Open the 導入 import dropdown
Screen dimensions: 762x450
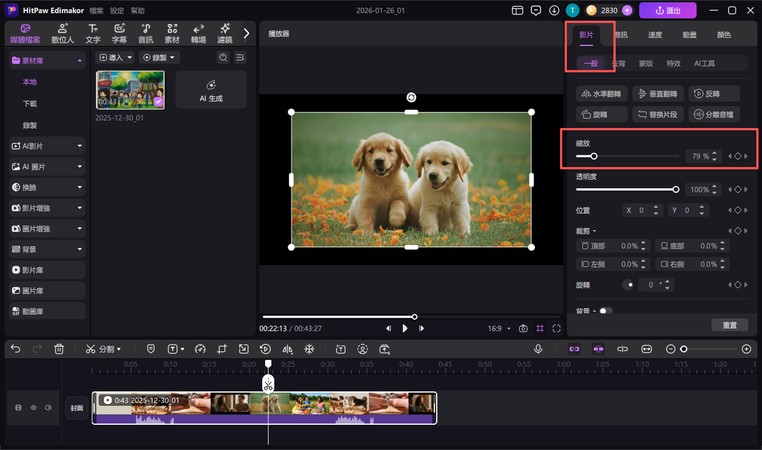coord(116,58)
